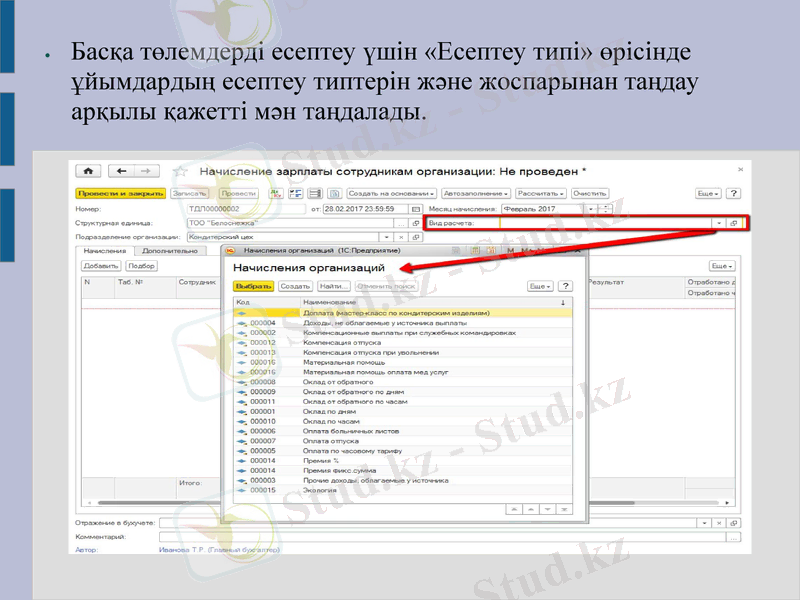Image resolution: width=800 pixels, height=600 pixels.
Task: Open the Рассчитать dropdown
Action: tap(541, 192)
